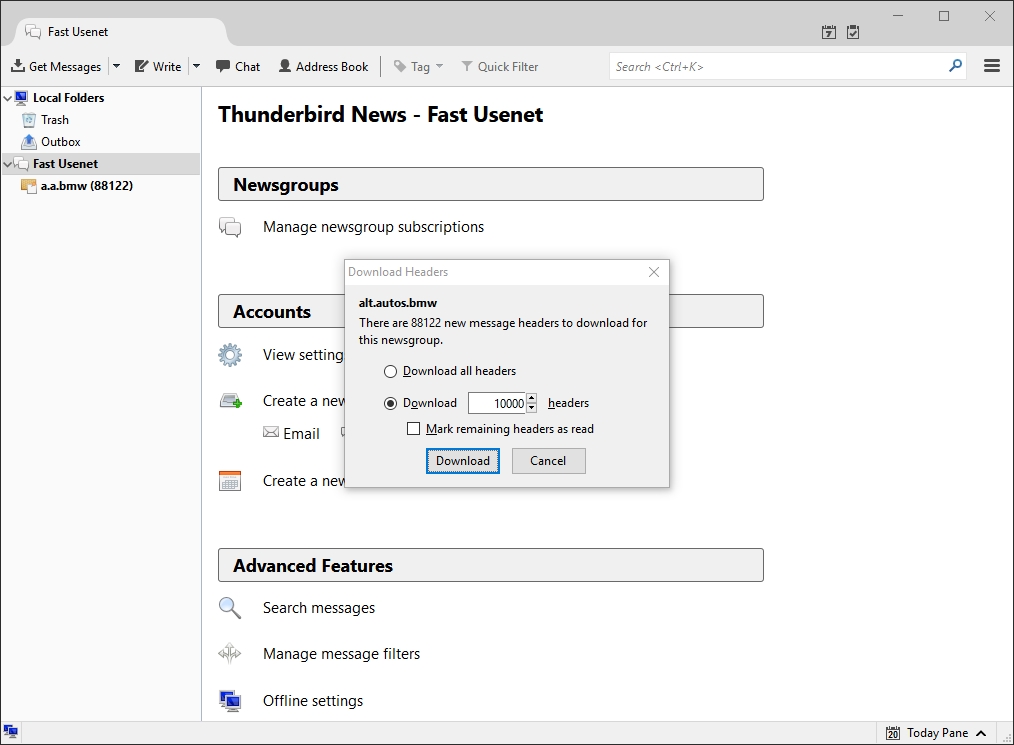Image resolution: width=1014 pixels, height=745 pixels.
Task: Click the Get Messages download icon
Action: (18, 66)
